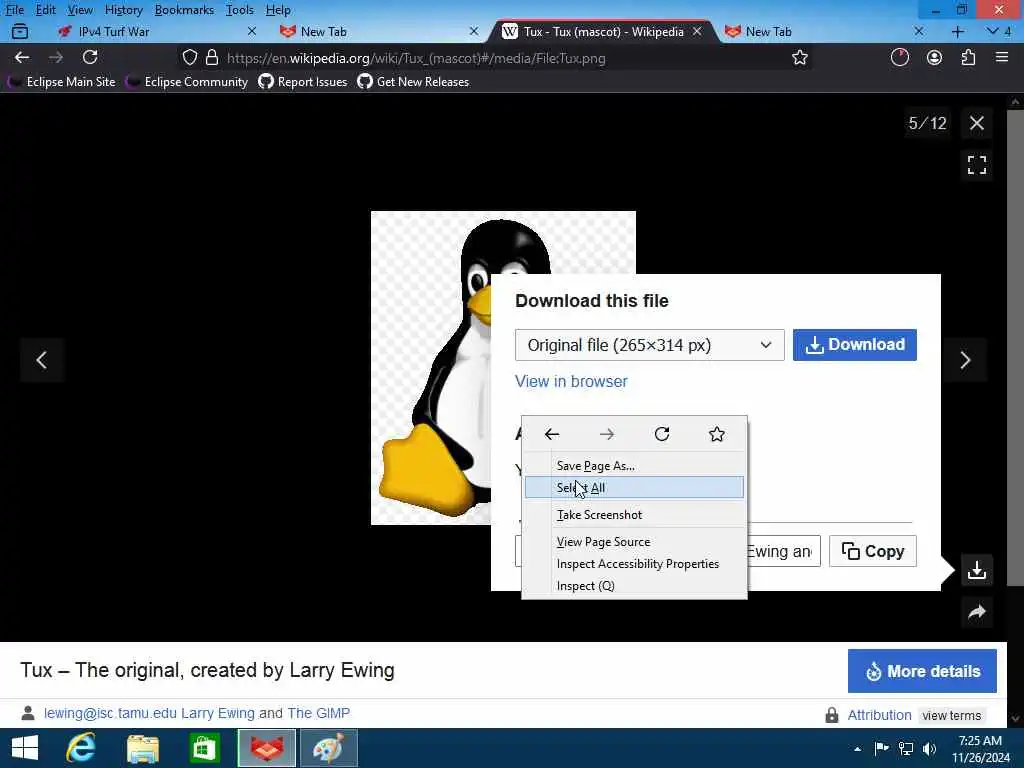This screenshot has width=1024, height=768.
Task: Open the file size dropdown Original file
Action: coord(649,345)
